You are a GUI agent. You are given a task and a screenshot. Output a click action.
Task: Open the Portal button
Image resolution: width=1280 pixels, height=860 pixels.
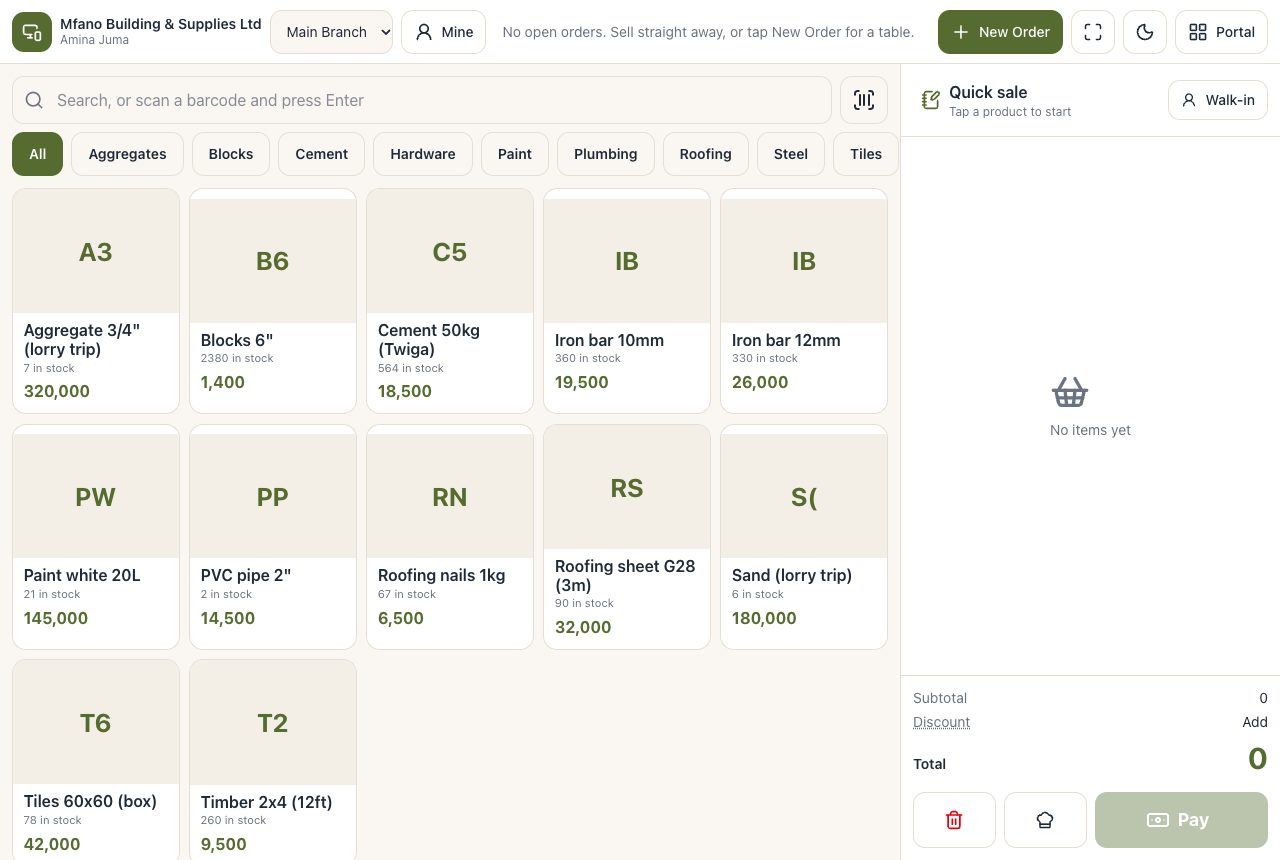point(1221,32)
